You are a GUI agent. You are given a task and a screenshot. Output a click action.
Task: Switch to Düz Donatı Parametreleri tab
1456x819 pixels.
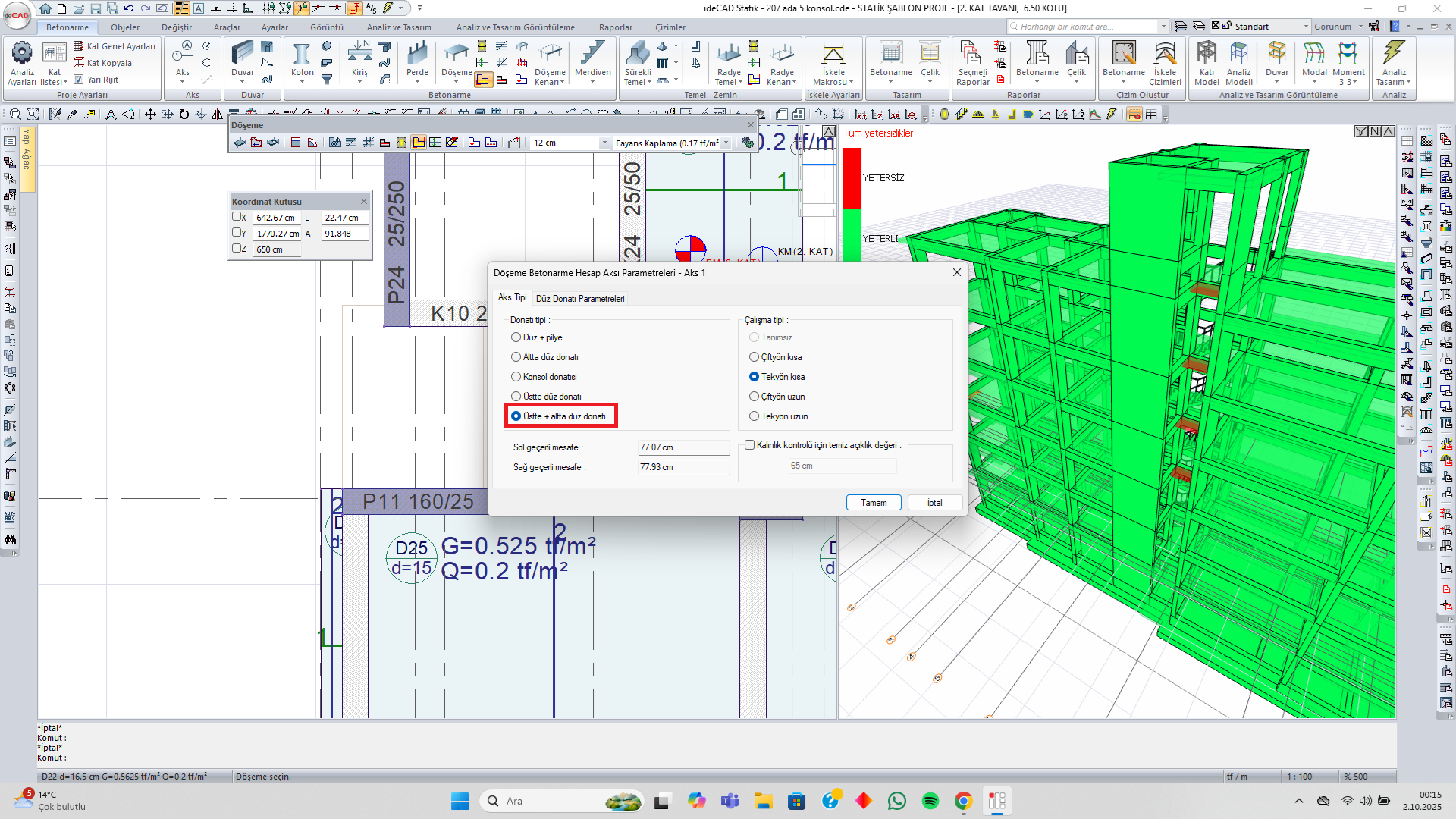(580, 299)
